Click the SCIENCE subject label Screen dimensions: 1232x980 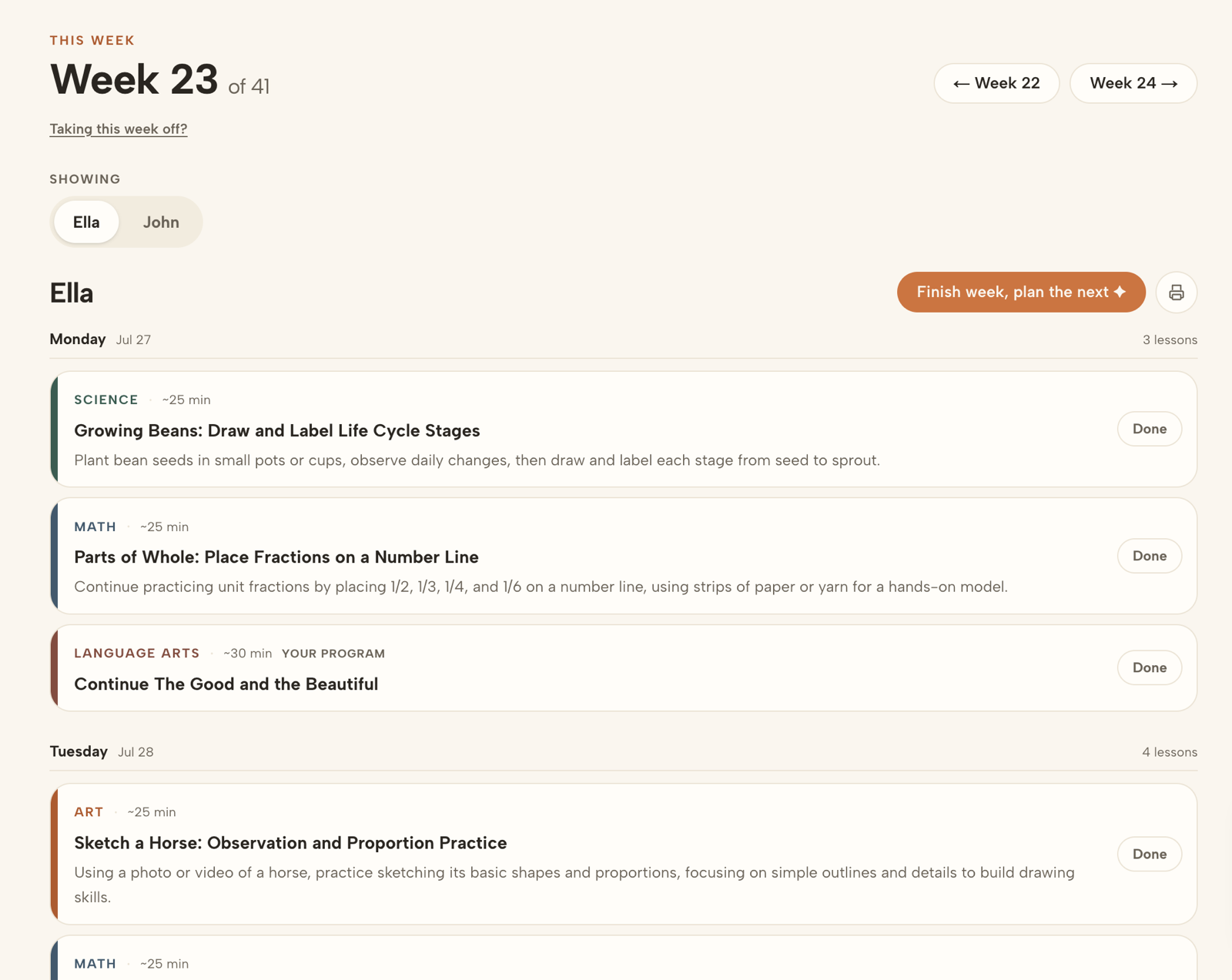click(106, 400)
